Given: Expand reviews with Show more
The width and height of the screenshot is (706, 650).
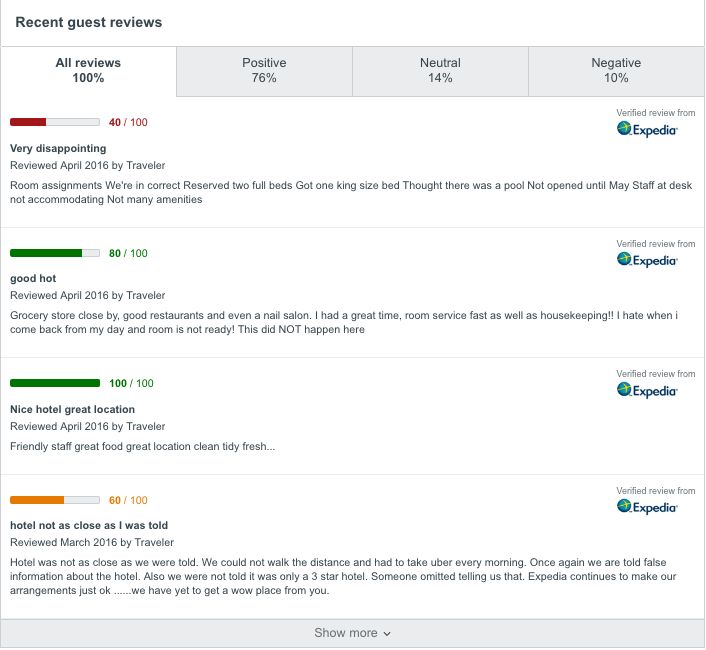Looking at the screenshot, I should click(353, 633).
